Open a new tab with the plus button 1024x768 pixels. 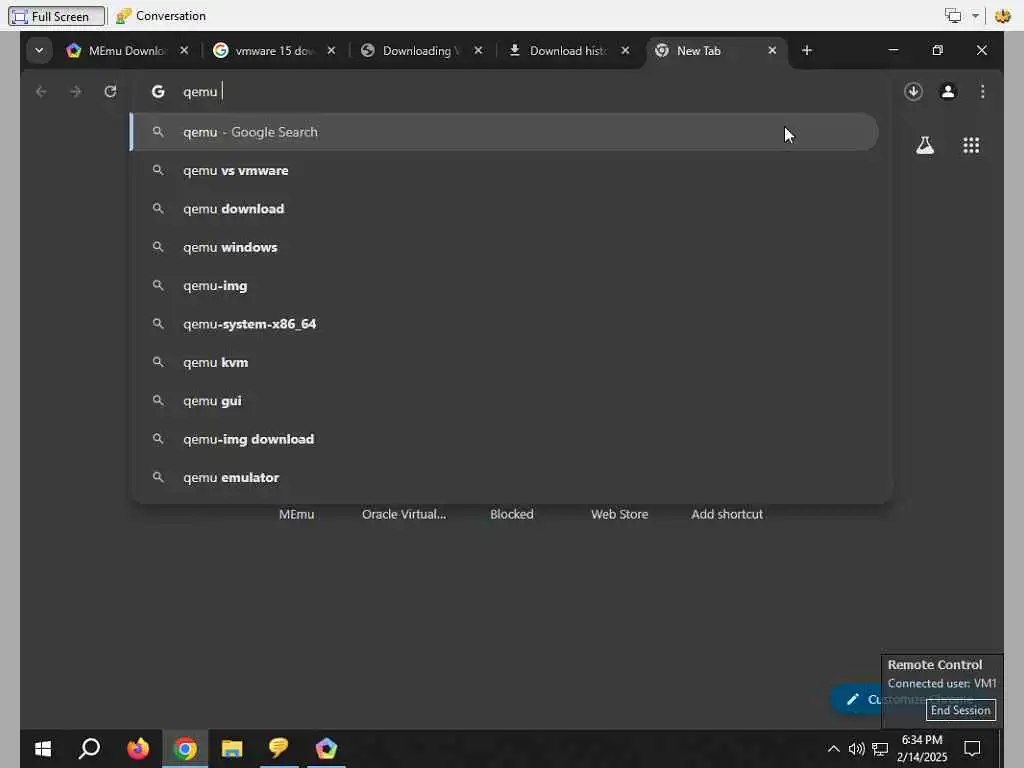807,50
